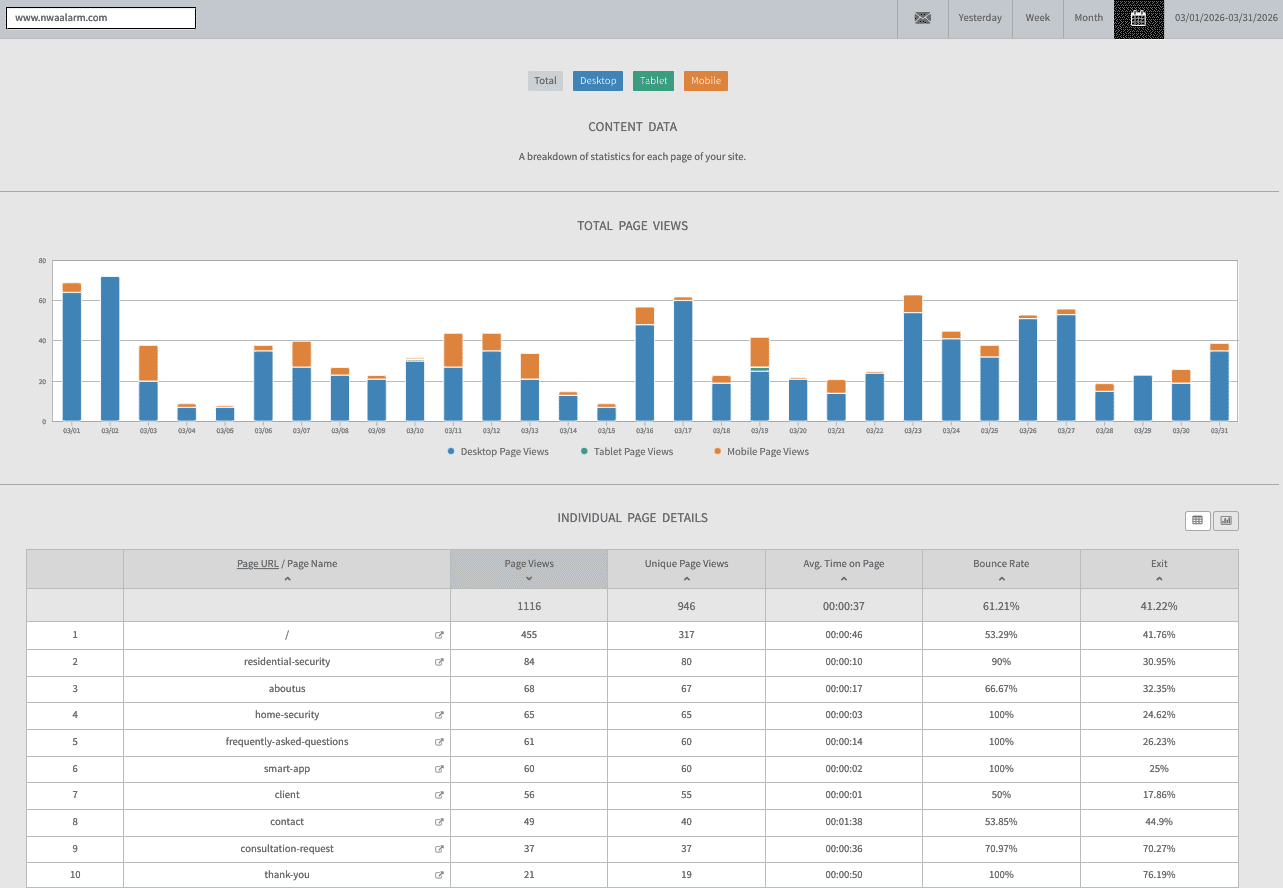Viewport: 1283px width, 888px height.
Task: Click the 03/02 bar in chart
Action: coord(110,348)
